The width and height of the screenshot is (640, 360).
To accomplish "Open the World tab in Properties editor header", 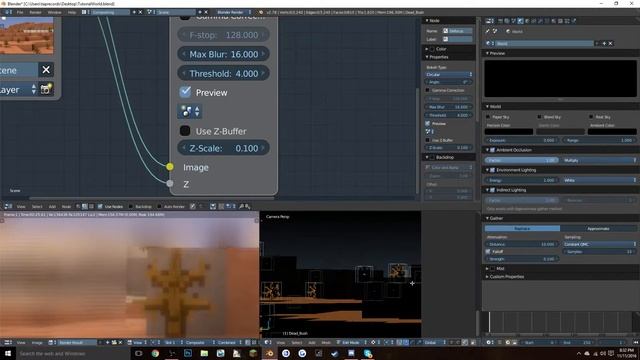I will click(520, 21).
